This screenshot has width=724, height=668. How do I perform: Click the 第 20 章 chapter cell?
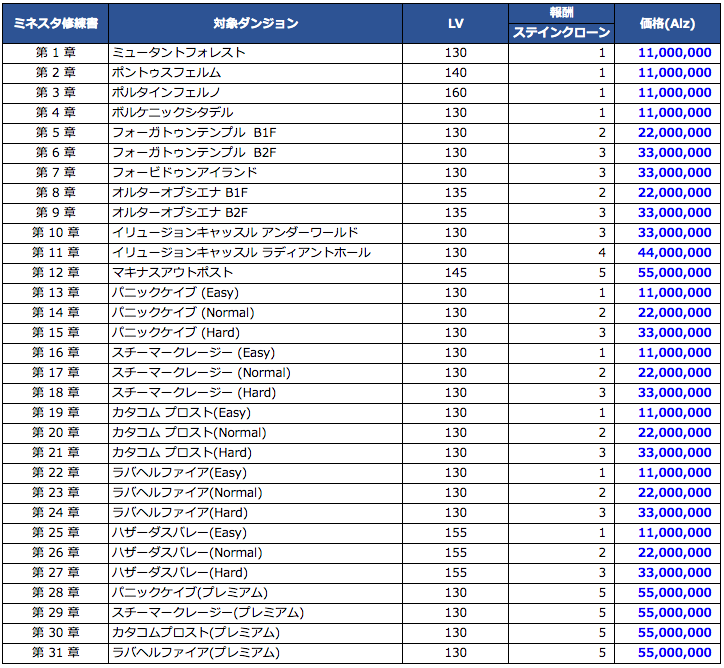tap(55, 433)
